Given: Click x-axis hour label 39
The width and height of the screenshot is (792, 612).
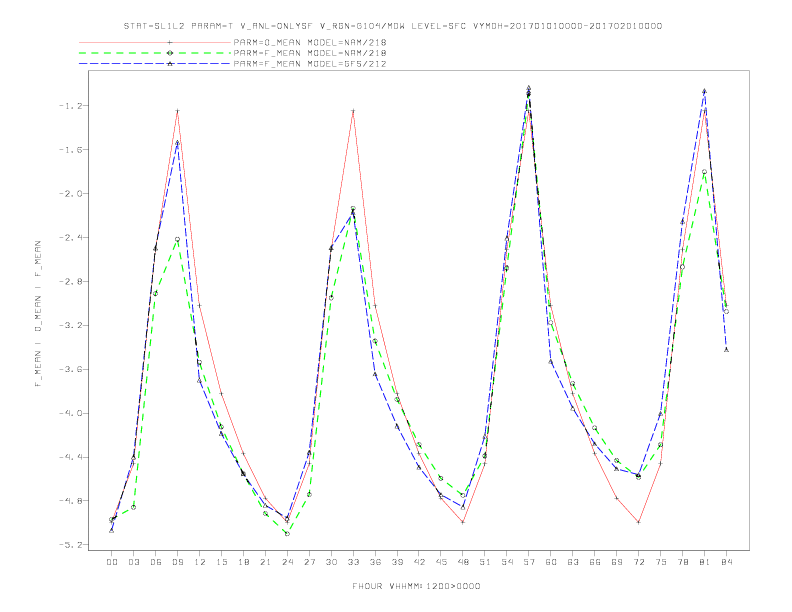Looking at the screenshot, I should [397, 562].
